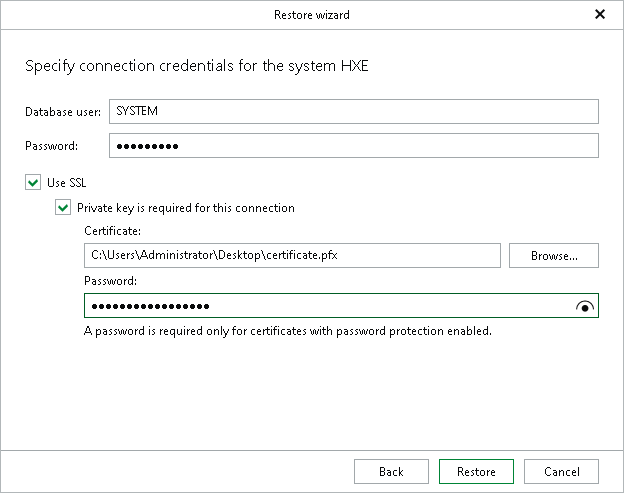Click the hint about password-protected certificates

click(x=287, y=331)
